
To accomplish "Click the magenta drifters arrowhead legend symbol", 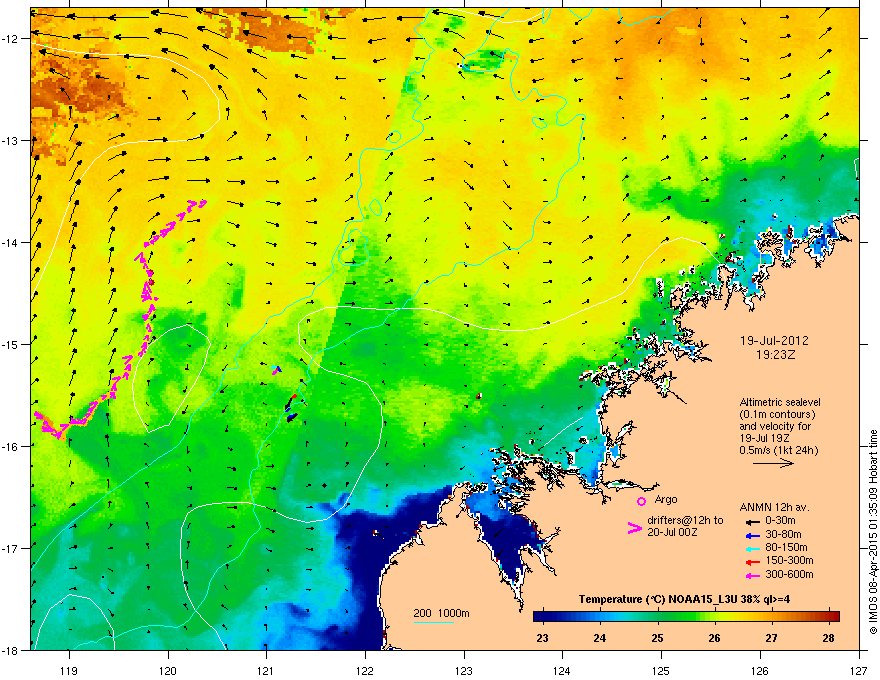I will click(x=634, y=528).
